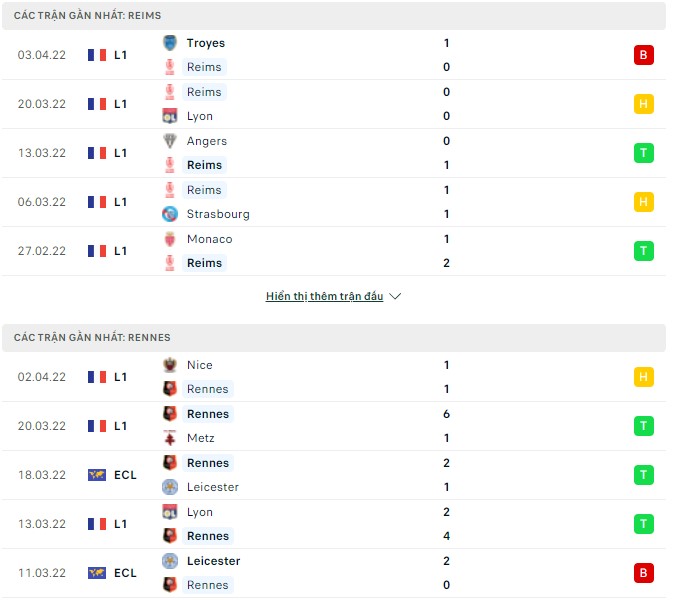Open the Monaco team link
This screenshot has width=676, height=600.
(x=209, y=239)
